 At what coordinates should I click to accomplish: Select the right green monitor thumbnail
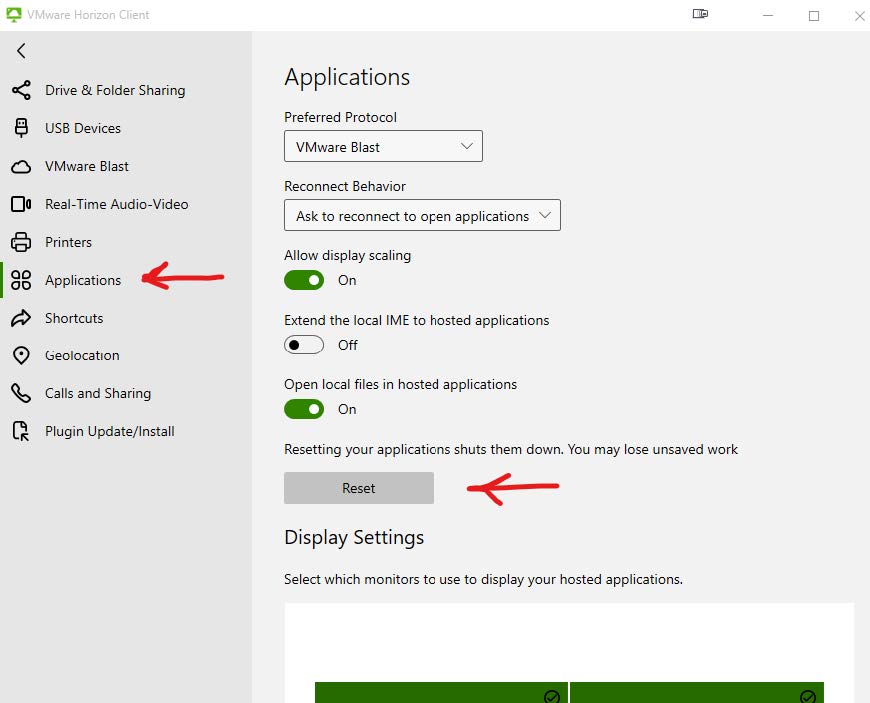[x=697, y=692]
